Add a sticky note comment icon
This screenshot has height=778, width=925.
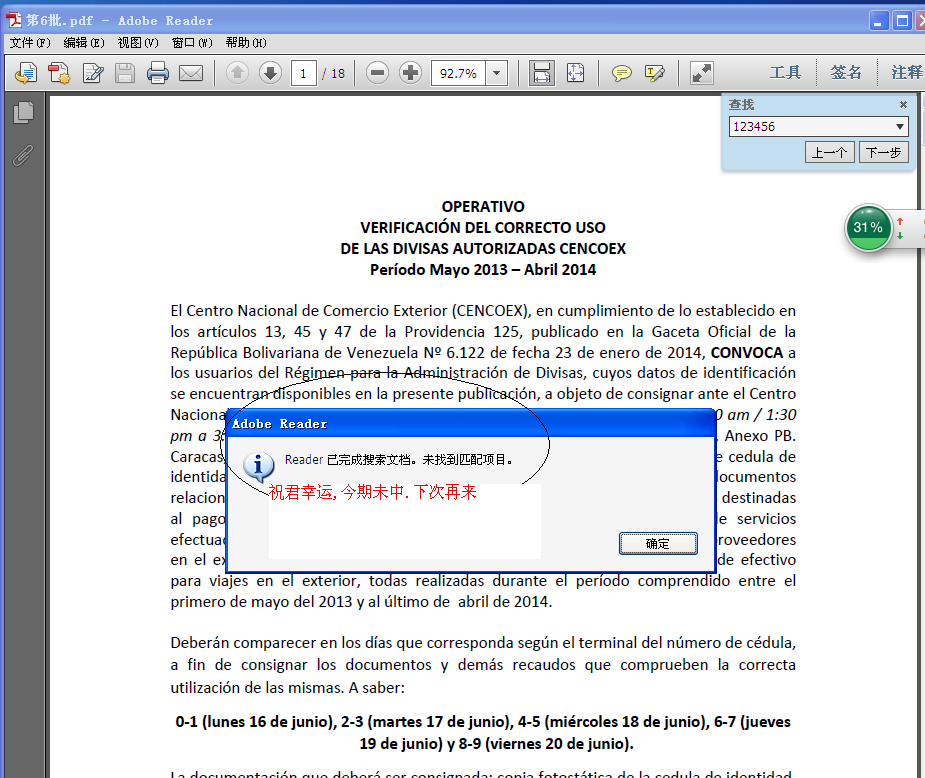pyautogui.click(x=621, y=73)
